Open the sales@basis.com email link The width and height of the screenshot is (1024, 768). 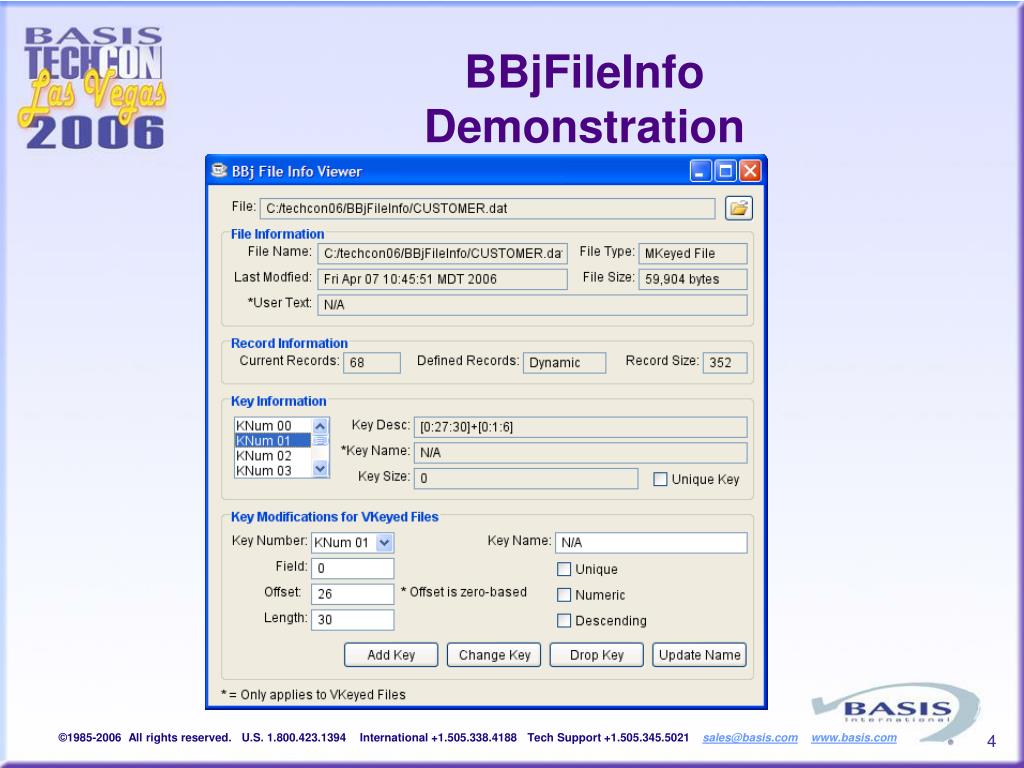[750, 737]
